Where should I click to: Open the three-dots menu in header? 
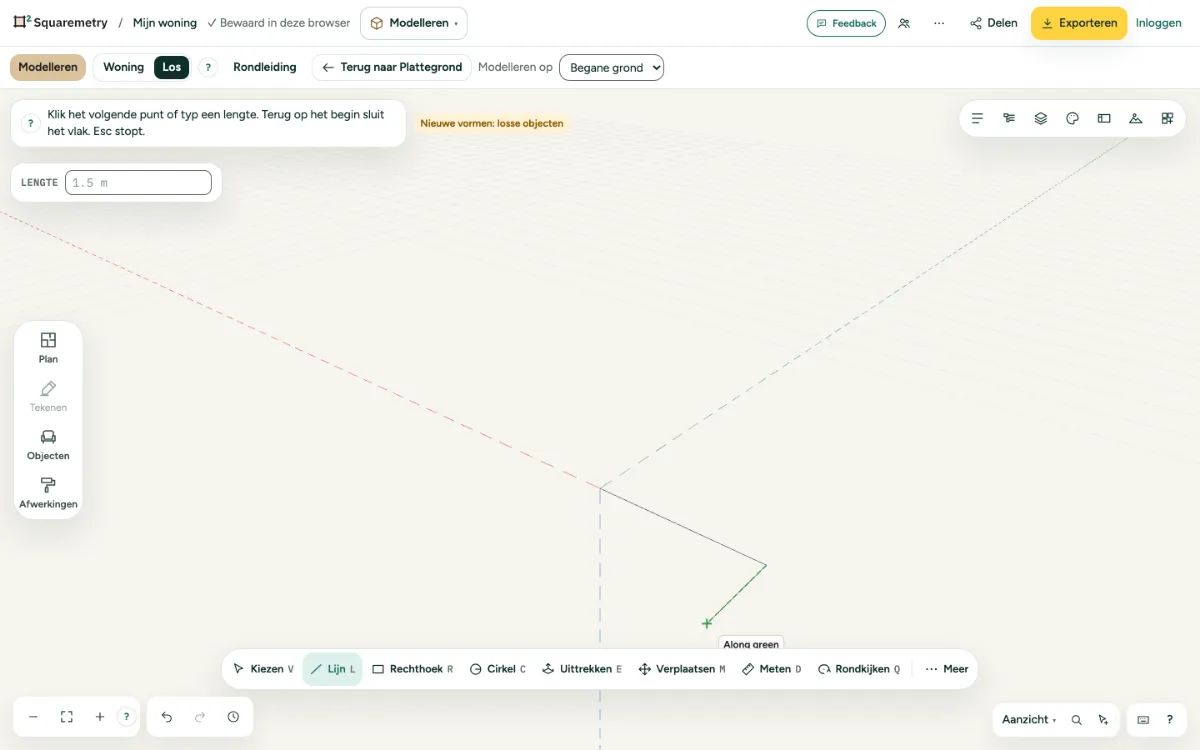pyautogui.click(x=939, y=23)
